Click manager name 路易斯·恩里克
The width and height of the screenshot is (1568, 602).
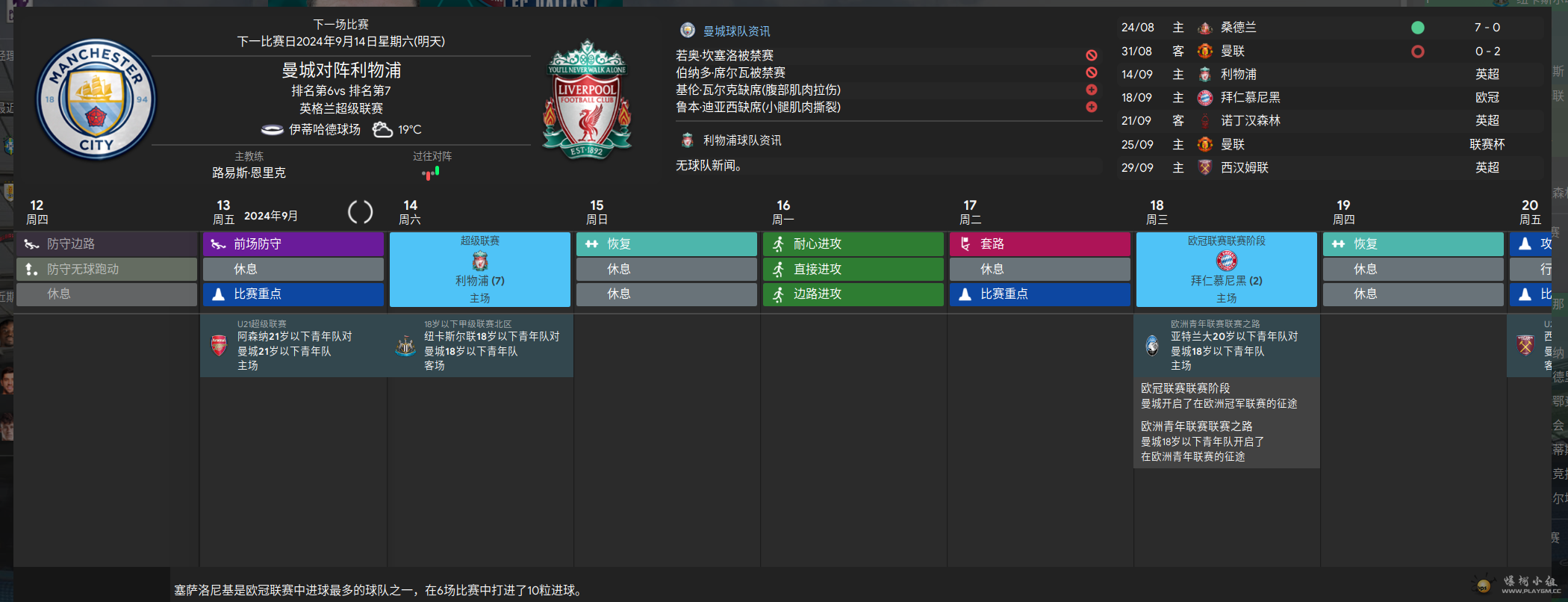[x=249, y=173]
